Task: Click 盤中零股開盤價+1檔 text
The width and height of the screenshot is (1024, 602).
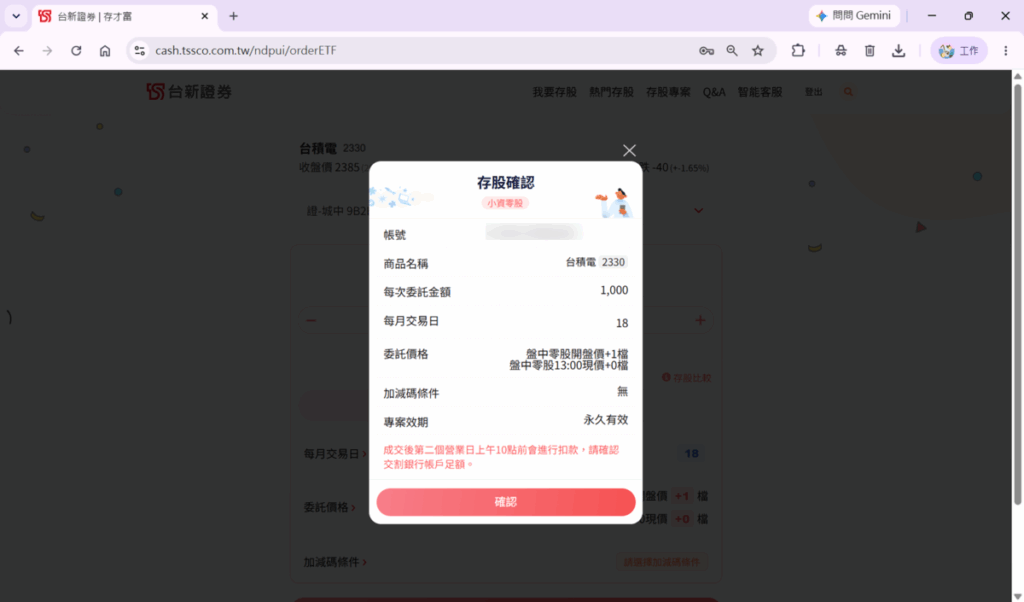Action: pyautogui.click(x=577, y=353)
